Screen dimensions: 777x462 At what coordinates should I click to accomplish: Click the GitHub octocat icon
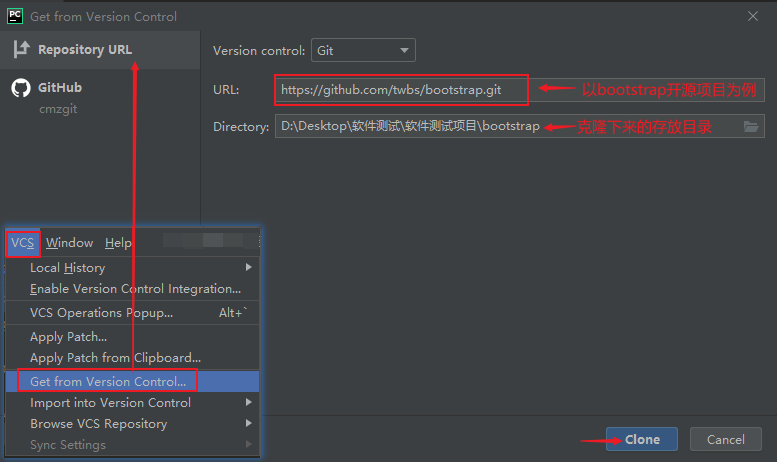21,88
